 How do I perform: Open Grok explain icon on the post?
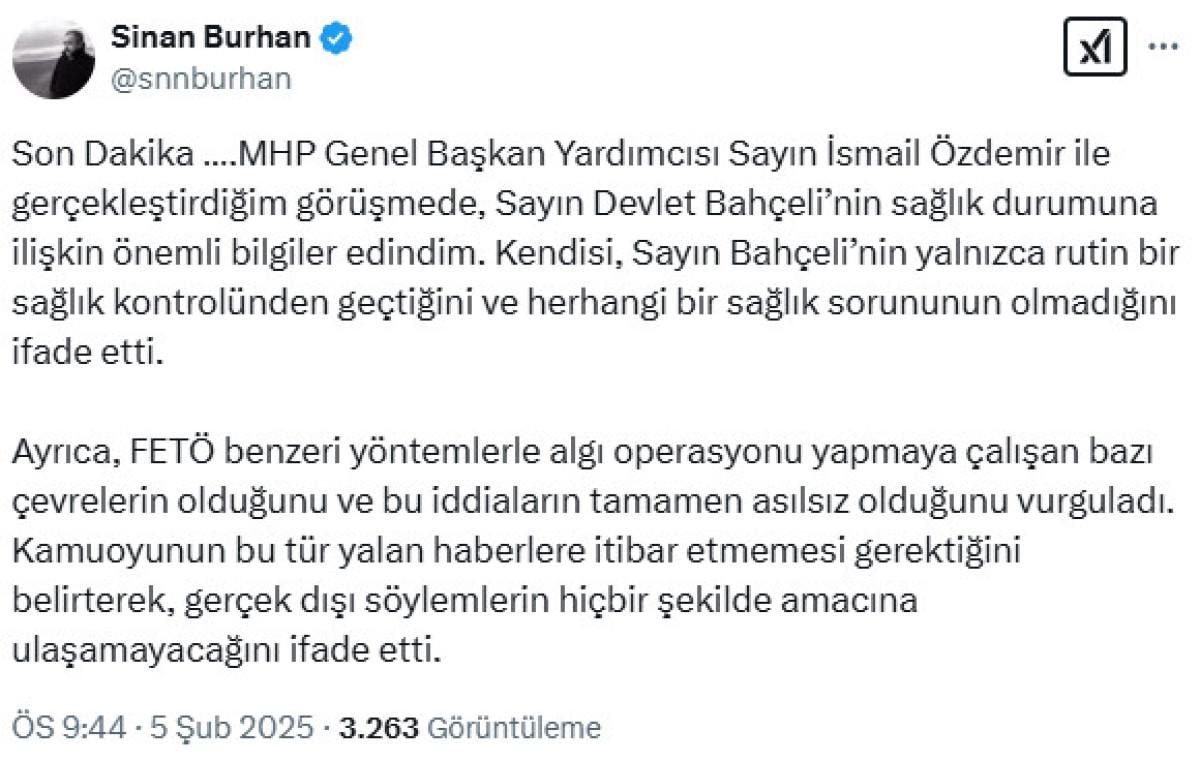tap(1095, 48)
